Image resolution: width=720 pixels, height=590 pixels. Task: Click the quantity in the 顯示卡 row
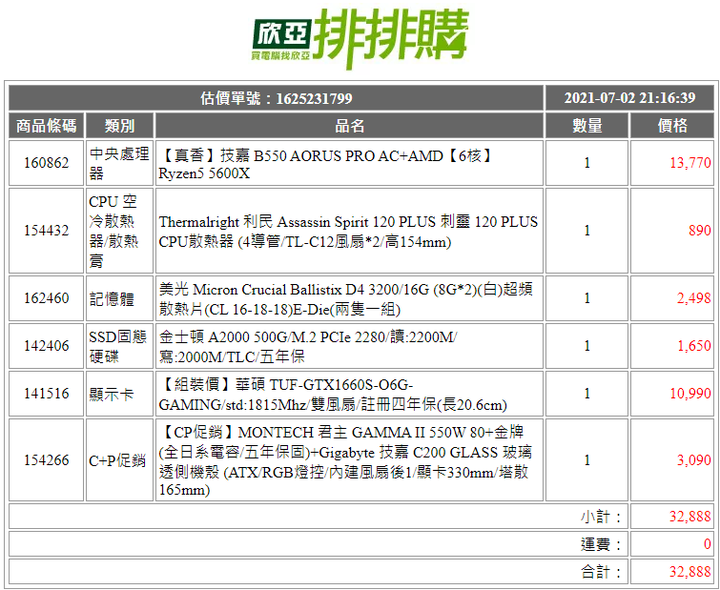click(x=587, y=393)
